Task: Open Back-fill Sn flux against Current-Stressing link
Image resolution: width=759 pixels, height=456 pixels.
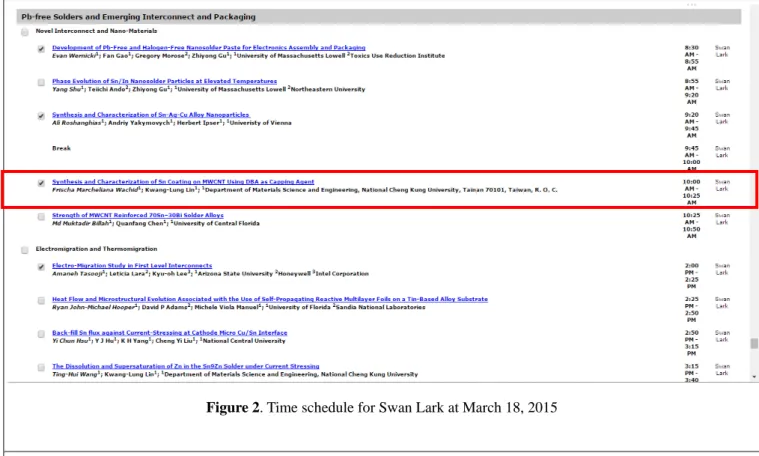Action: [169, 333]
